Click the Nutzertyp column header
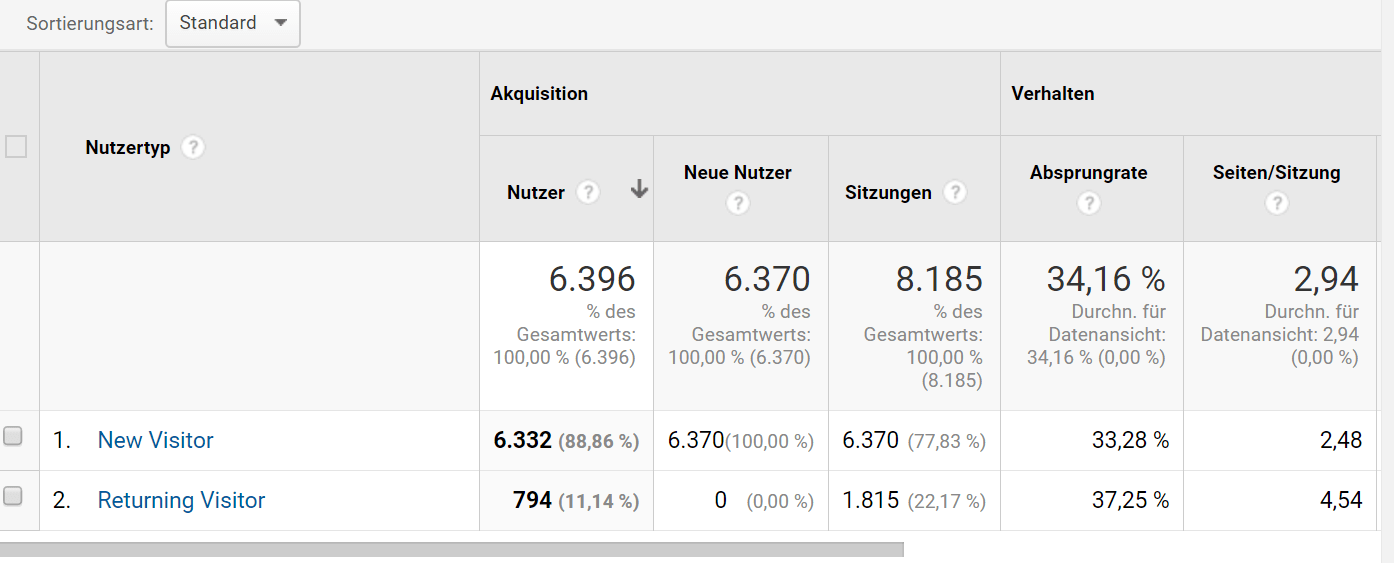Viewport: 1394px width, 563px height. tap(128, 148)
